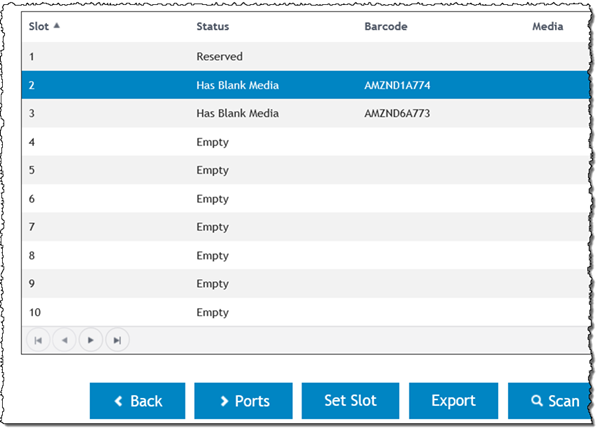
Task: Sort by Slot column ascending arrow
Action: coord(56,27)
